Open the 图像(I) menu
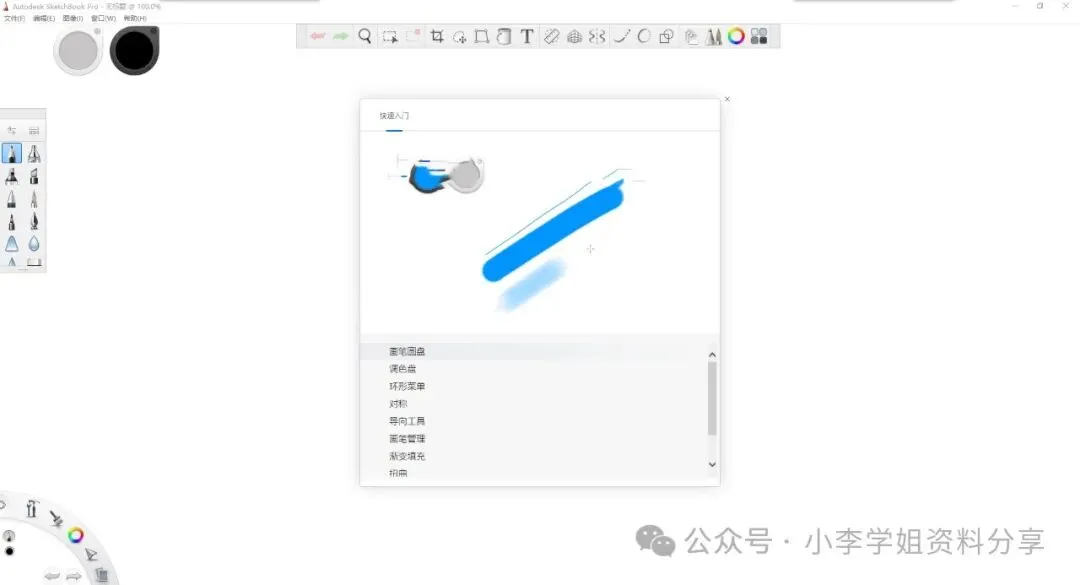The image size is (1080, 585). click(x=72, y=19)
